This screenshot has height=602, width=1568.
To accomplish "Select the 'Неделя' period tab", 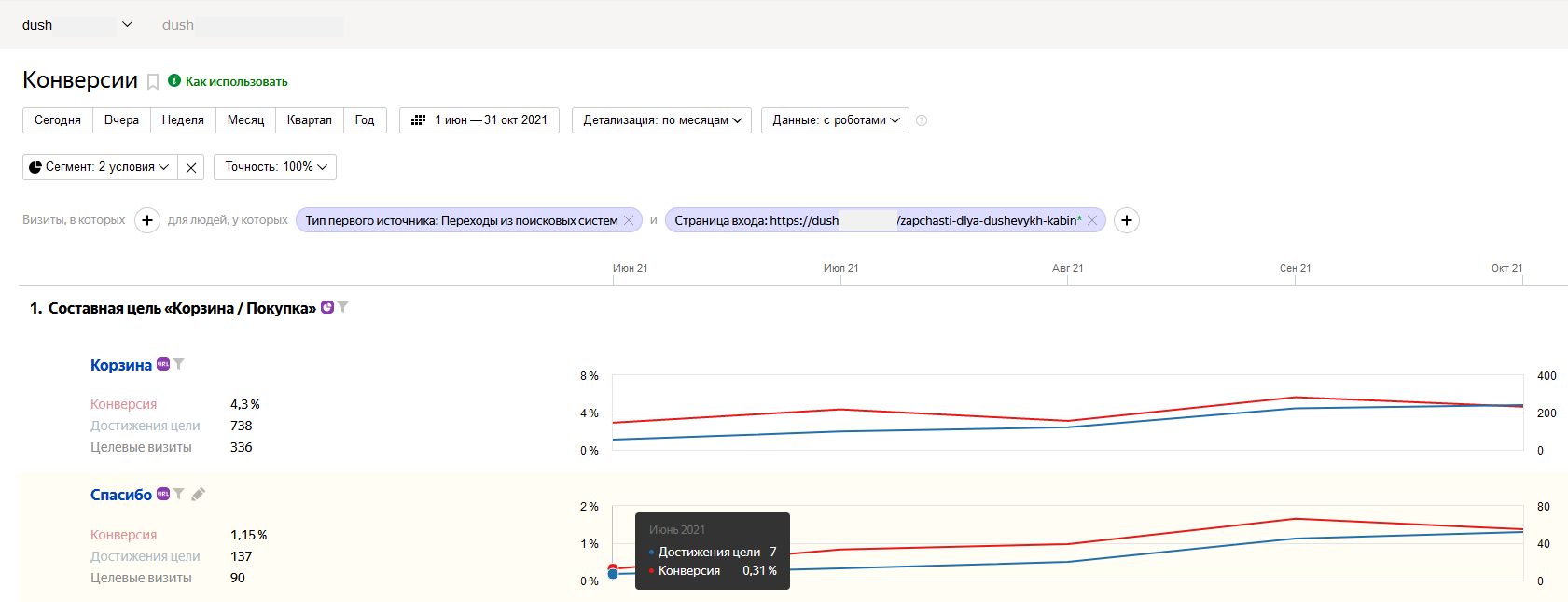I will (x=183, y=120).
